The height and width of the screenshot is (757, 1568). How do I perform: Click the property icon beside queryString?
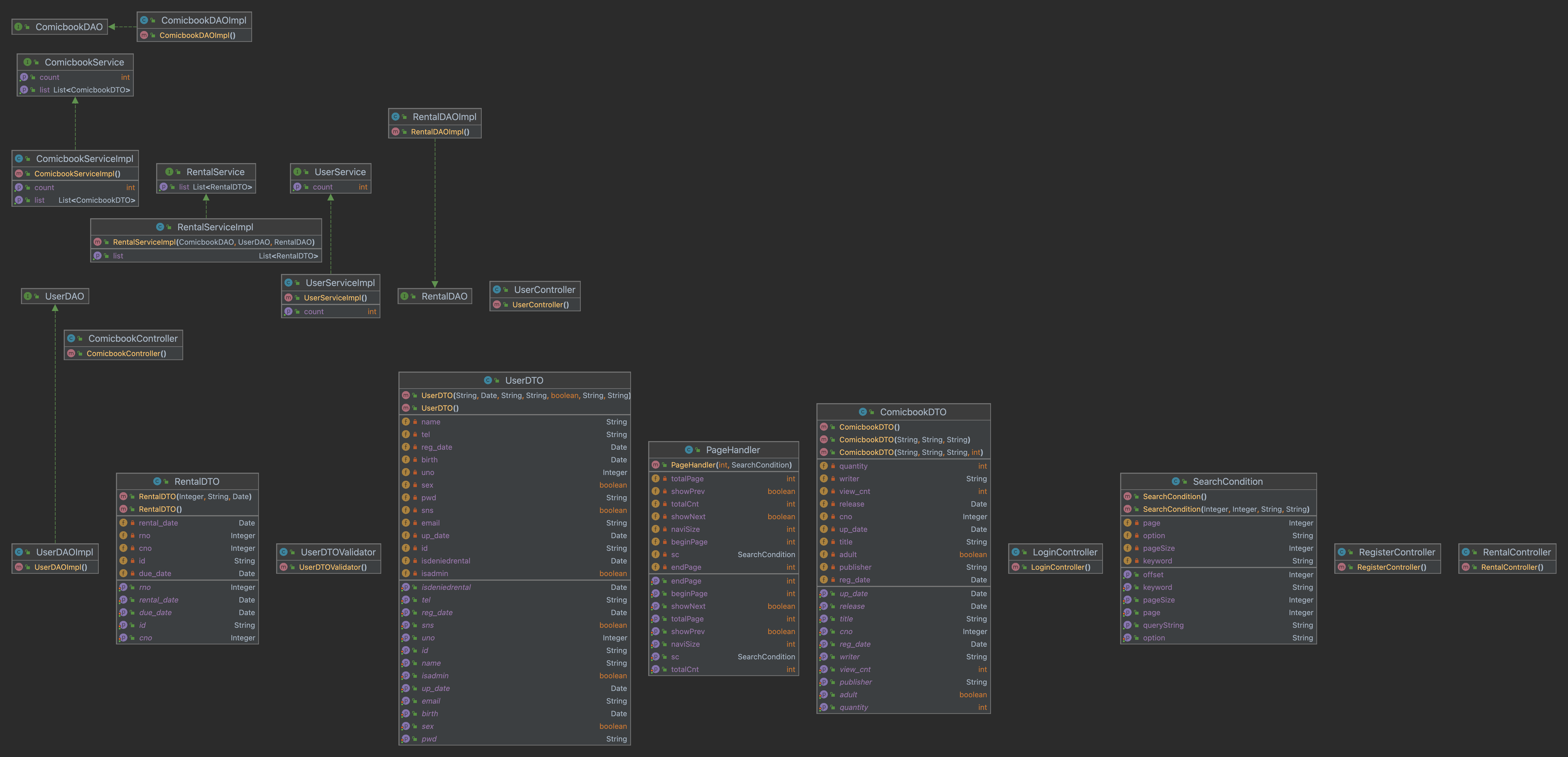pos(1127,625)
